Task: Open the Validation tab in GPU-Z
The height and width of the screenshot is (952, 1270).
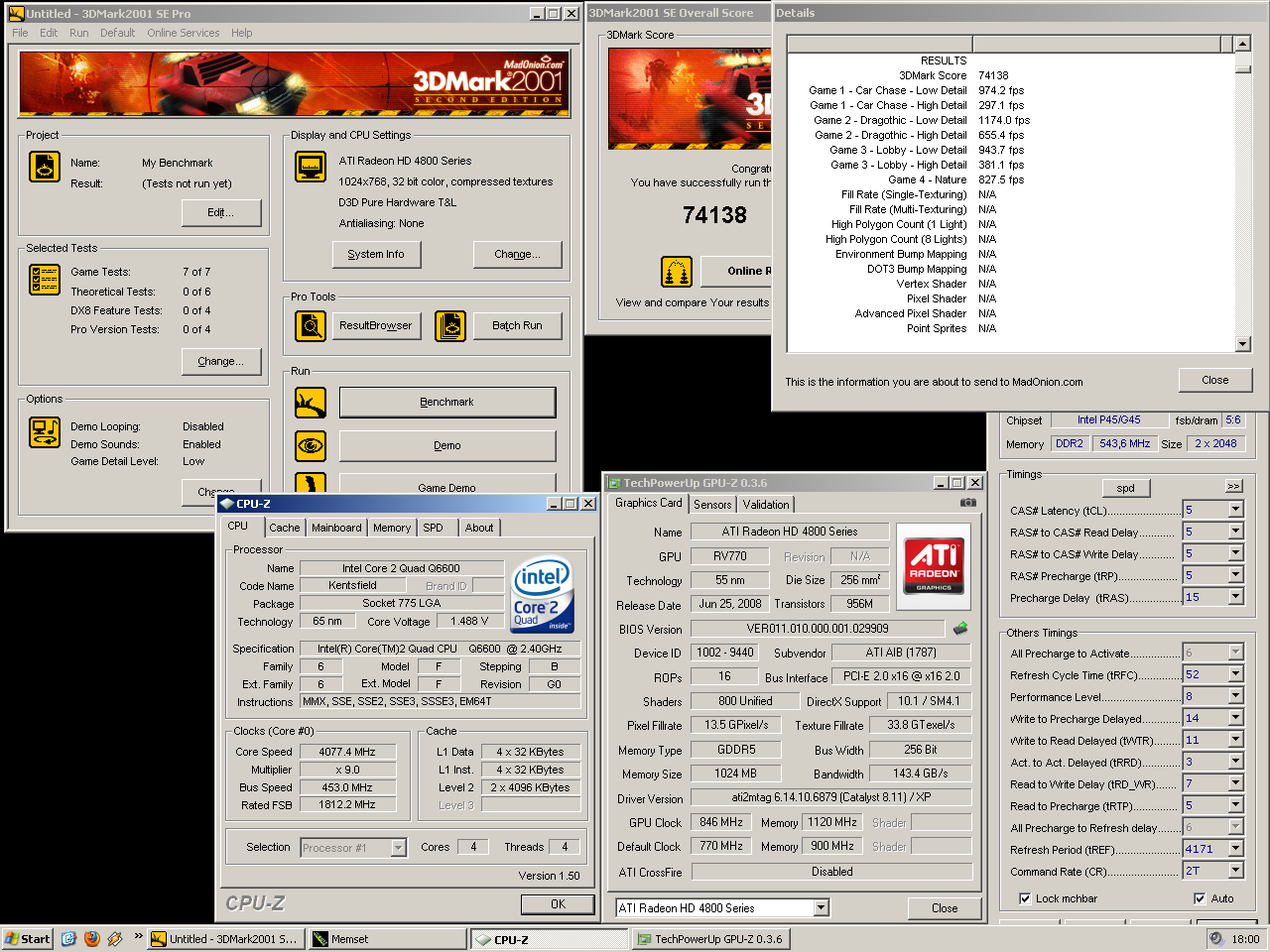Action: pos(766,505)
